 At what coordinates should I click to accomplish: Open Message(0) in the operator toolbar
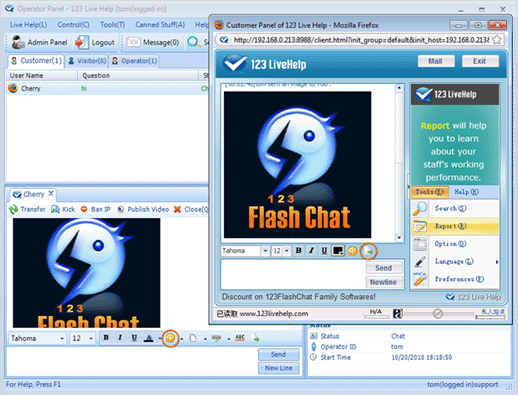pos(153,42)
